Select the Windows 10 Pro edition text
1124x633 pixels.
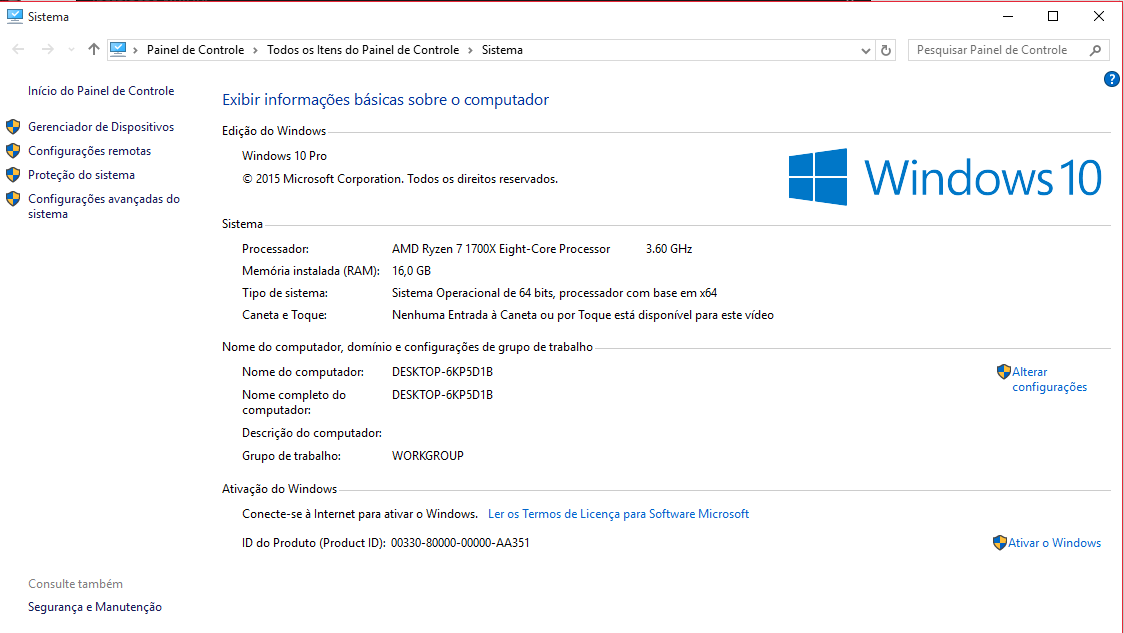(285, 156)
